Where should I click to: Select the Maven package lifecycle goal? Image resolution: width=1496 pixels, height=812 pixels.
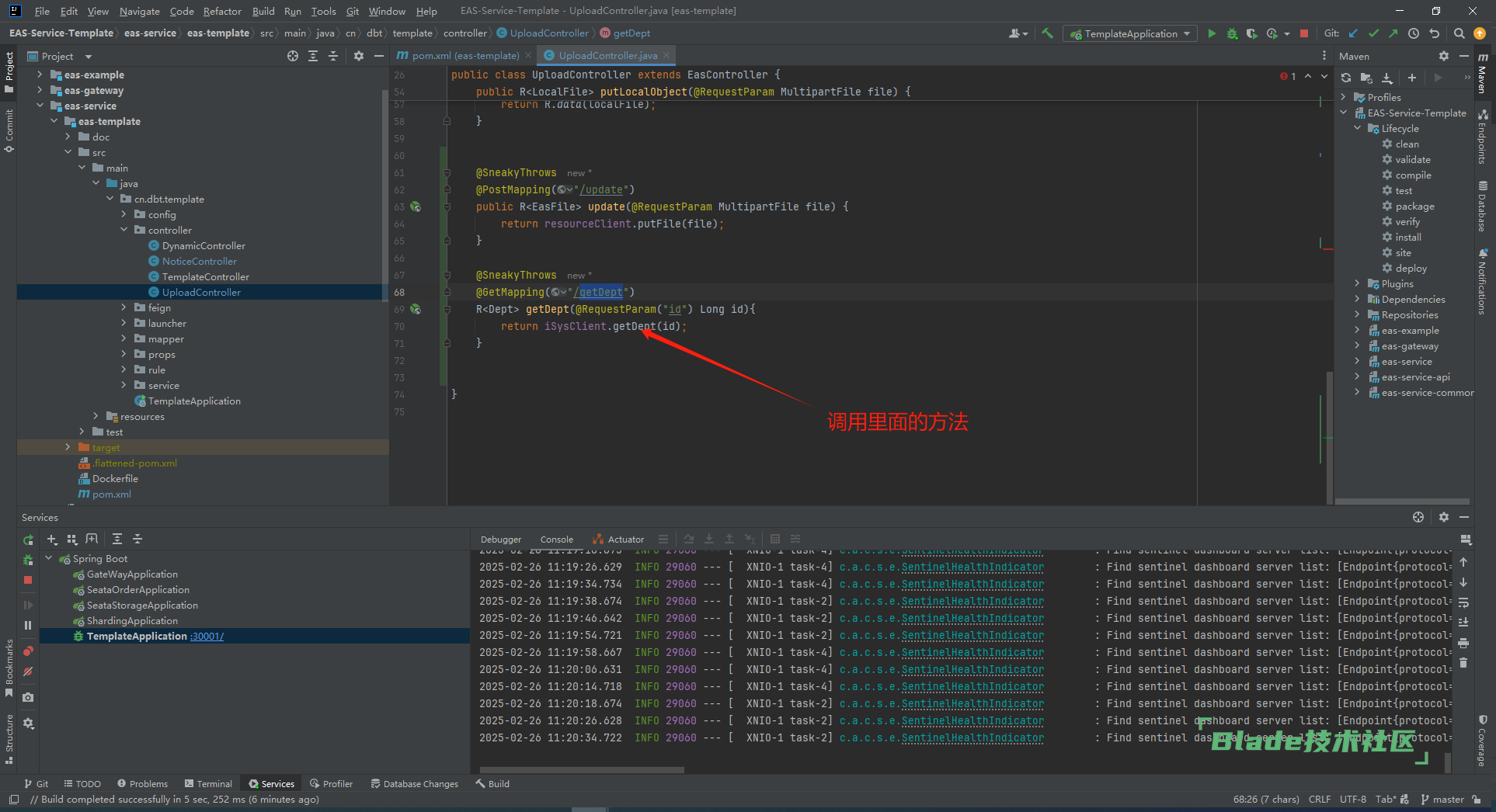pyautogui.click(x=1414, y=206)
